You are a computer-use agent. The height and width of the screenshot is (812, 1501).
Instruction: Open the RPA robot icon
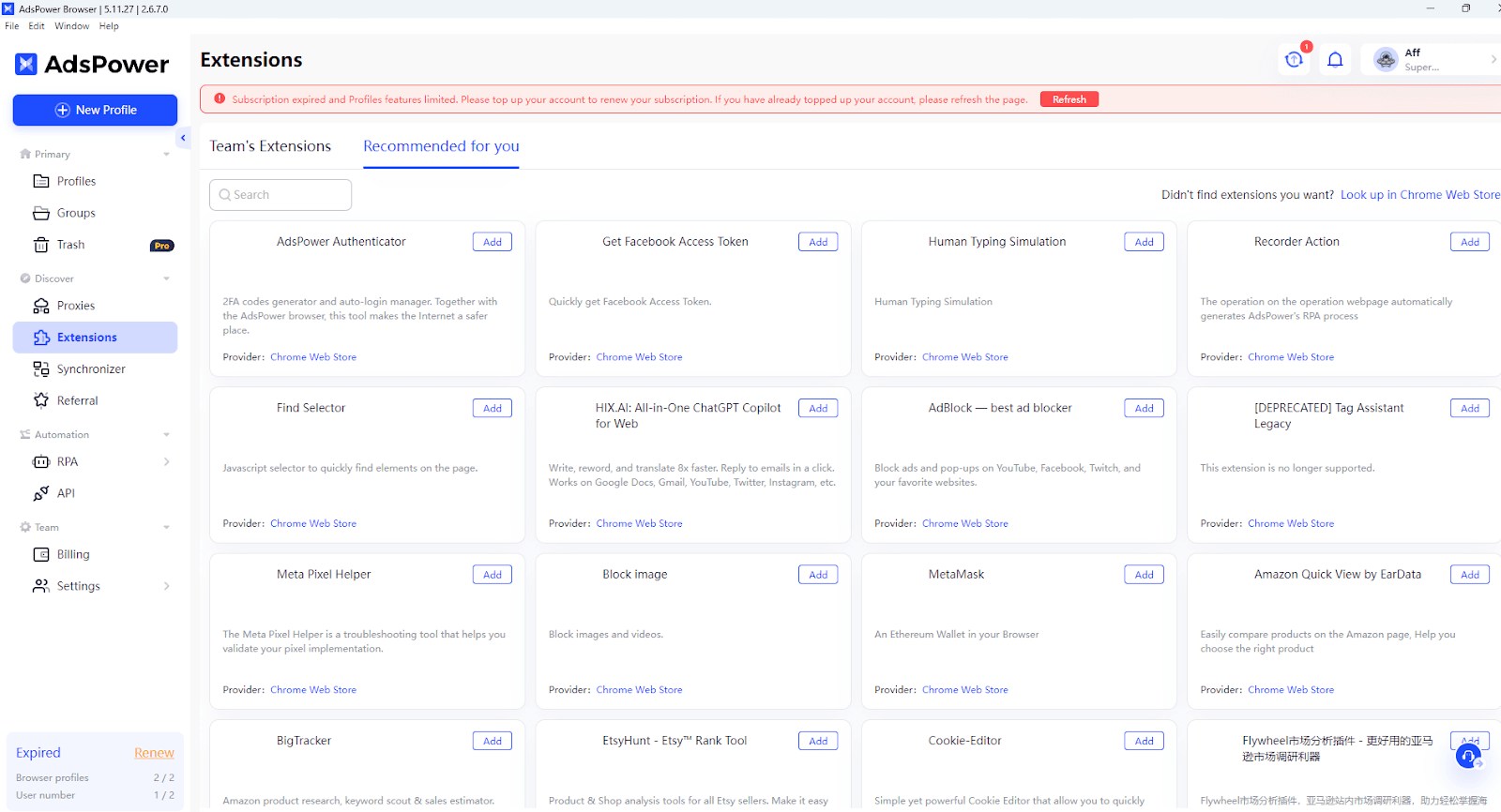pos(41,461)
